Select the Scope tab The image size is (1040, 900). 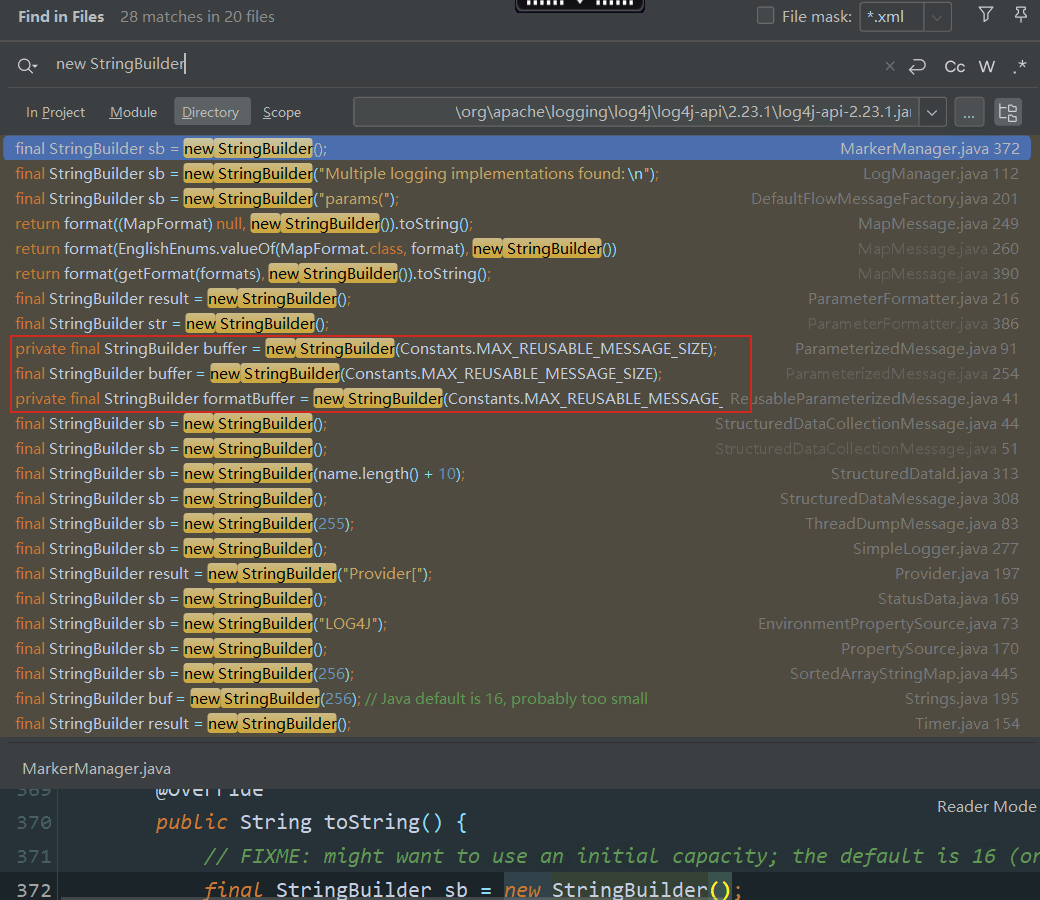[282, 112]
